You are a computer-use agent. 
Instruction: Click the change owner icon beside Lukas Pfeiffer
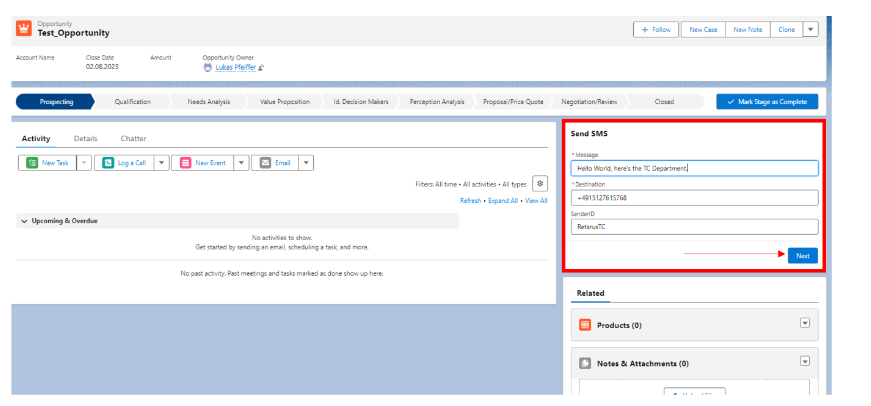click(x=261, y=68)
